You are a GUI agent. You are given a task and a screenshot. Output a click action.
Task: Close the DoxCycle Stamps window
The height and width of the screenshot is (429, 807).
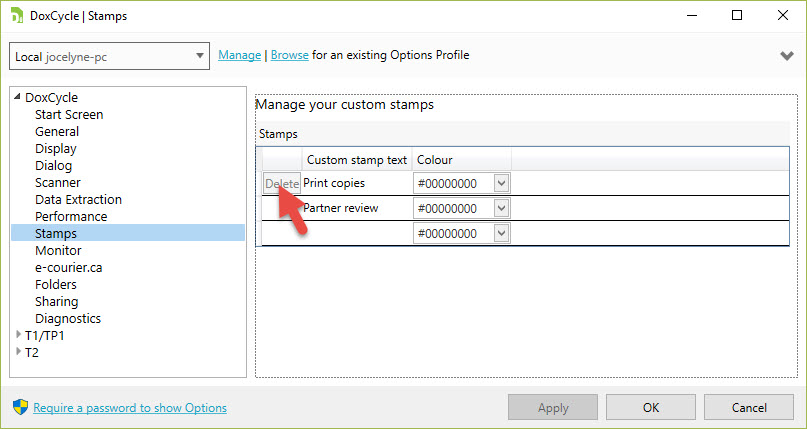783,15
